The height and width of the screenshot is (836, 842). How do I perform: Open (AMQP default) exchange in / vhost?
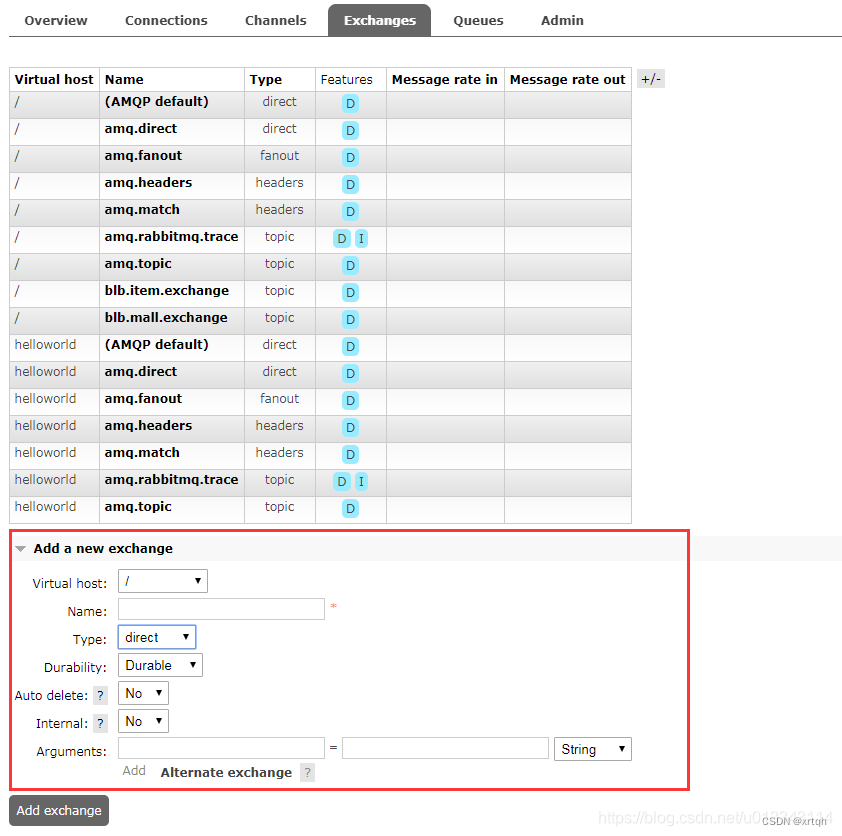[x=156, y=101]
